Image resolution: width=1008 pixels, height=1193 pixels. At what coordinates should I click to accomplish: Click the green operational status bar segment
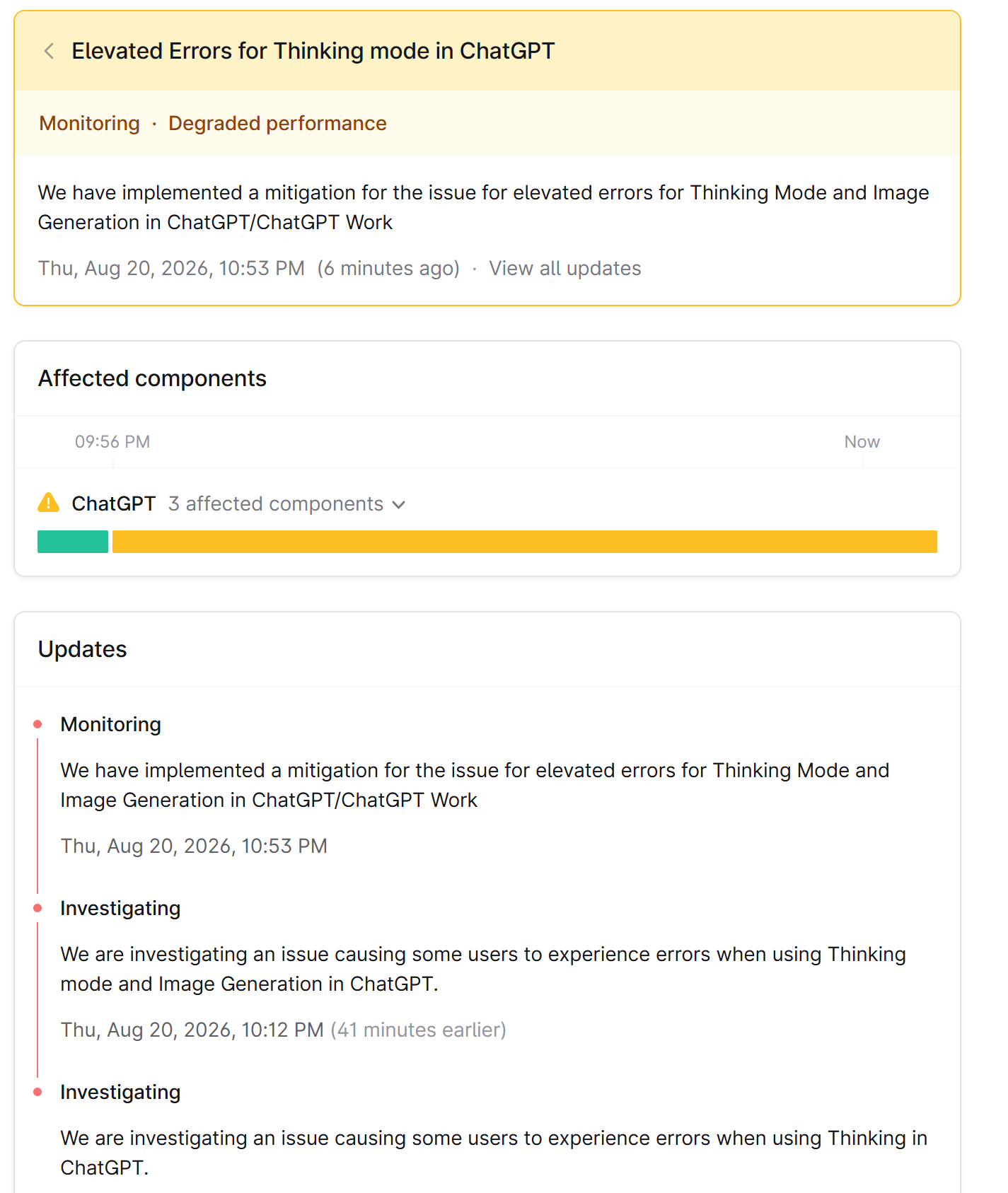(x=73, y=542)
